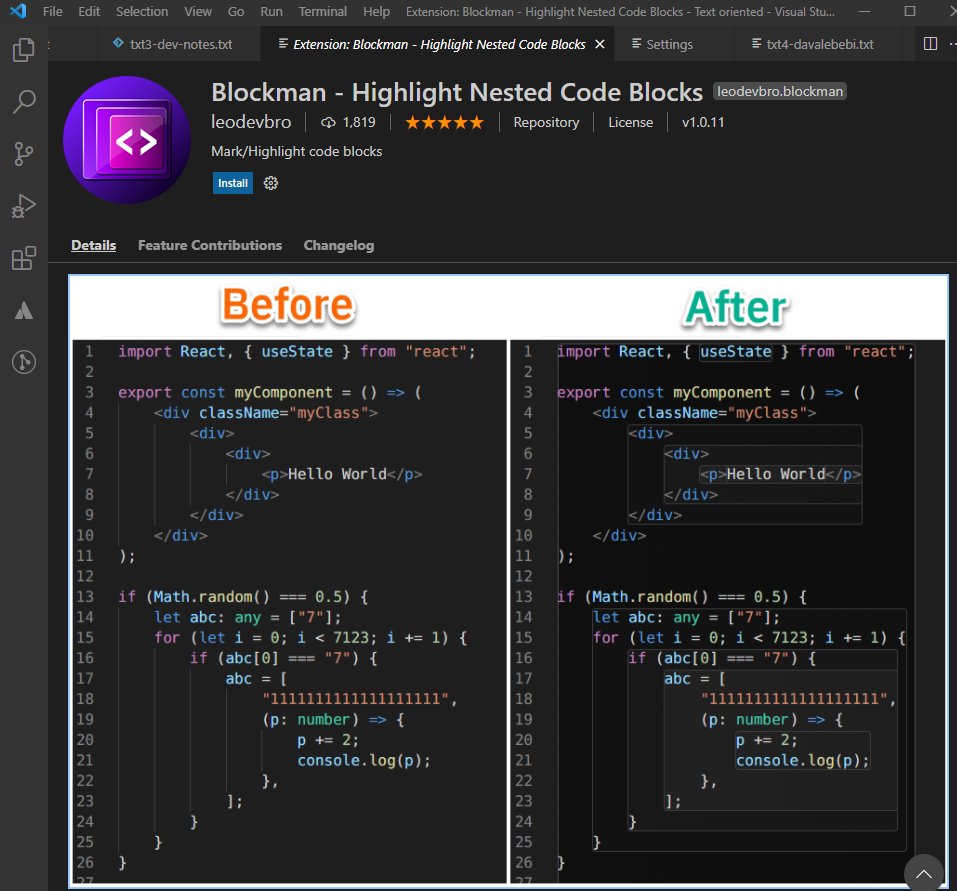Screen dimensions: 957x891
Task: Open the Changelog tab
Action: coord(339,245)
